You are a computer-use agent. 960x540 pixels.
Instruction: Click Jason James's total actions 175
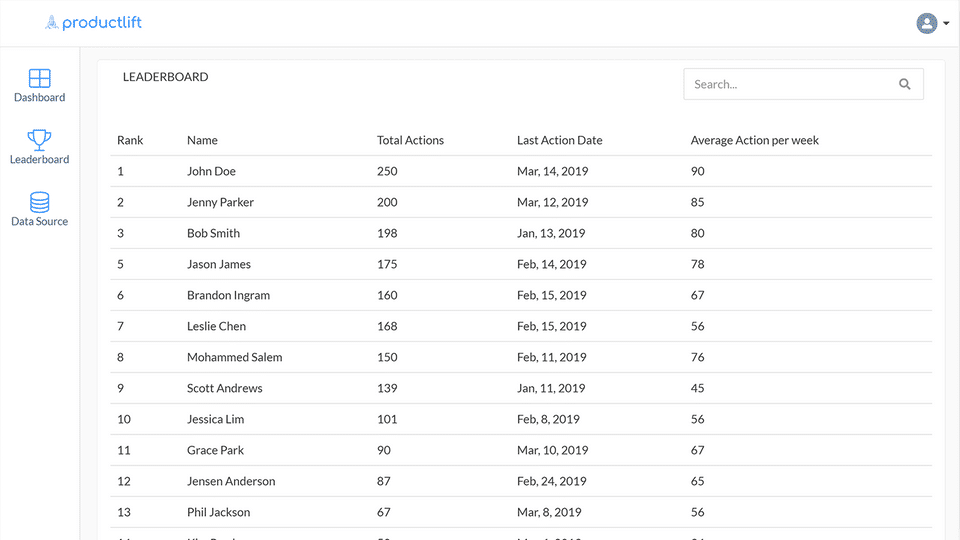[387, 264]
